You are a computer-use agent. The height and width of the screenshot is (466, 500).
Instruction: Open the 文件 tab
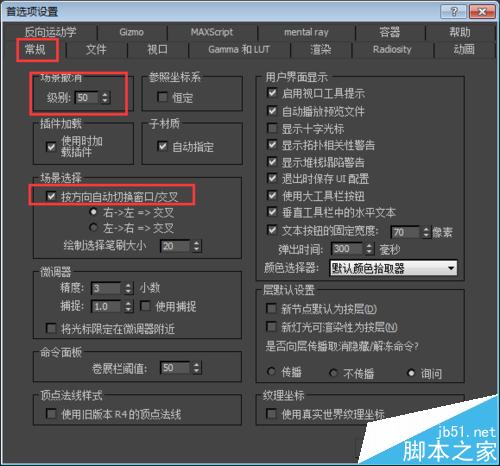click(96, 50)
